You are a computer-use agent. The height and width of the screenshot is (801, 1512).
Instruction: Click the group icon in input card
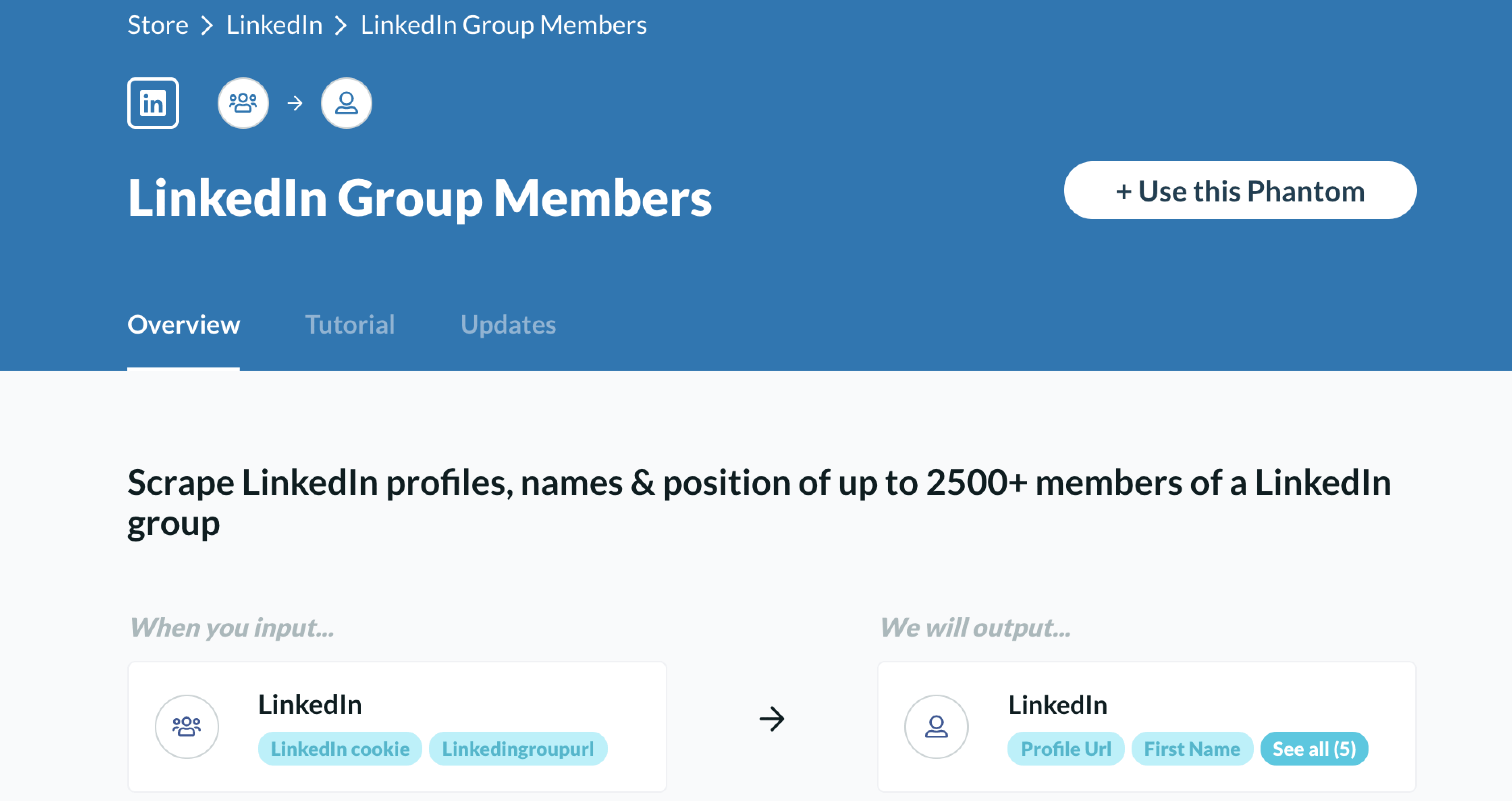pos(187,726)
